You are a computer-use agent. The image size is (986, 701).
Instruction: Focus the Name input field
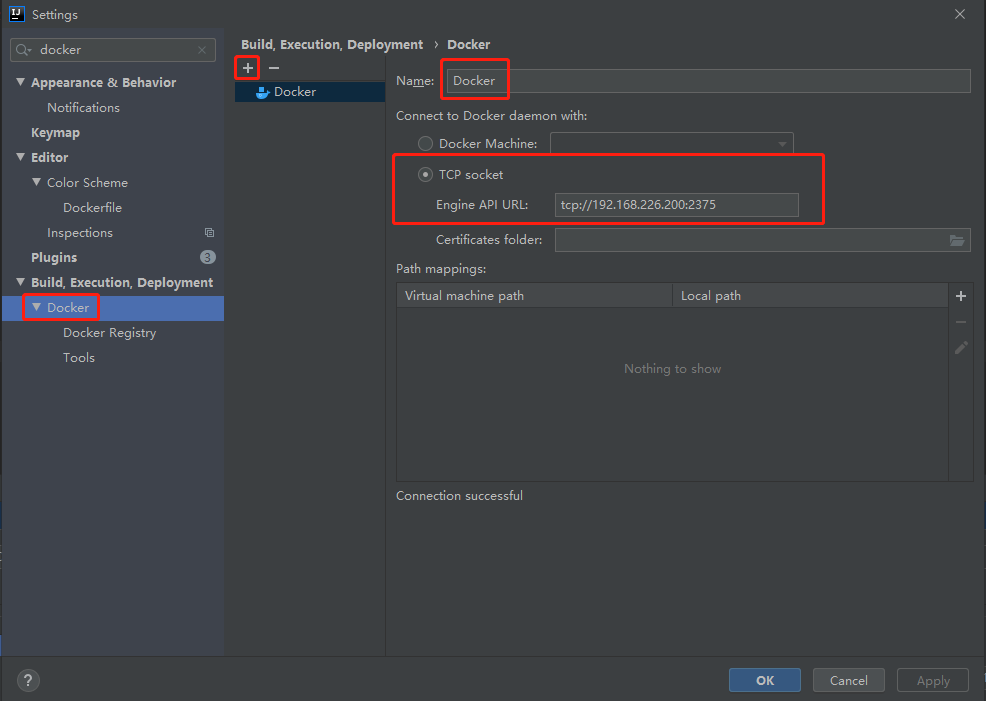click(x=708, y=80)
